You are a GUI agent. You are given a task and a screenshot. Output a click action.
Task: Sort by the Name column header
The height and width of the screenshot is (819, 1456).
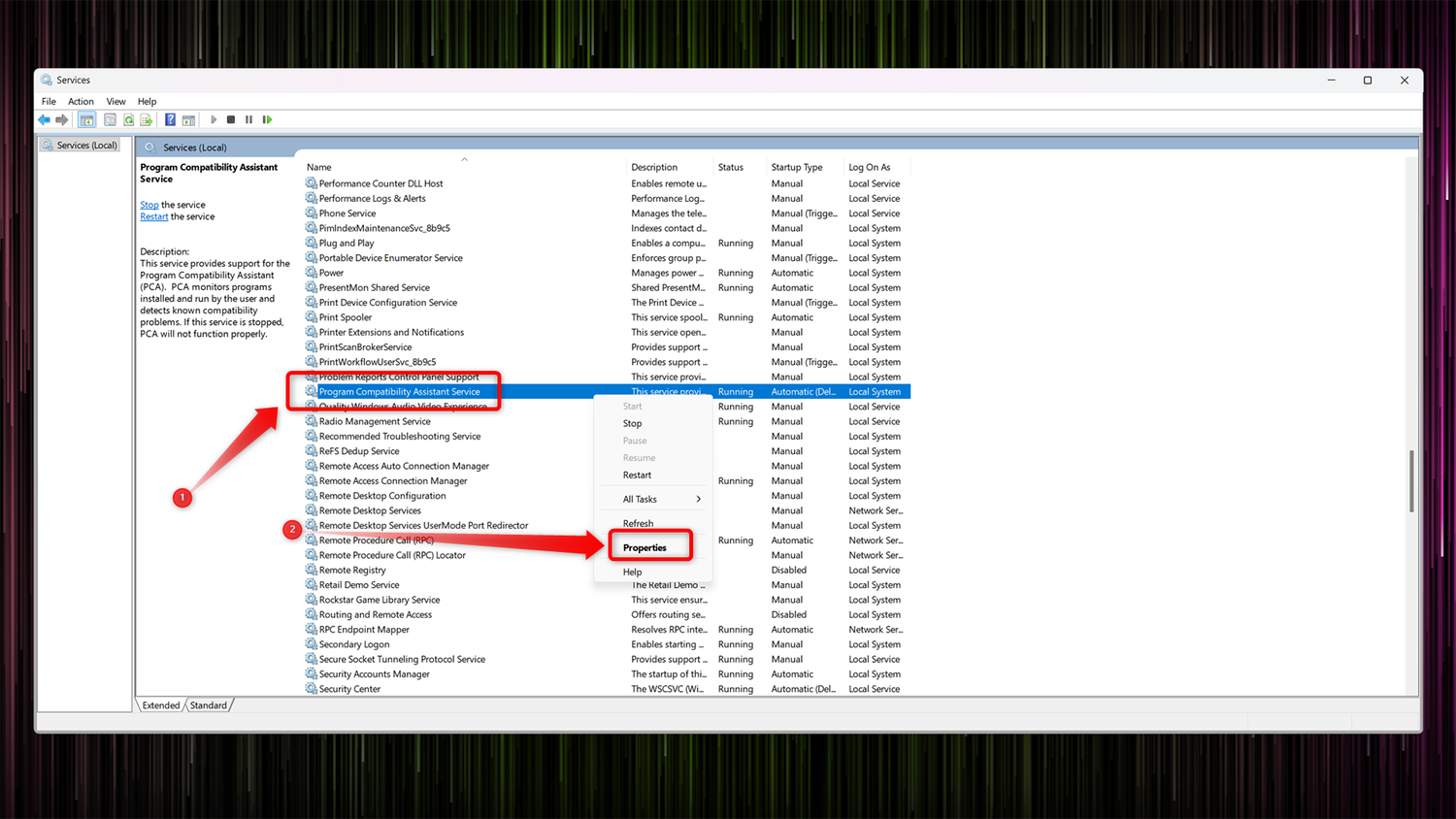click(x=465, y=167)
